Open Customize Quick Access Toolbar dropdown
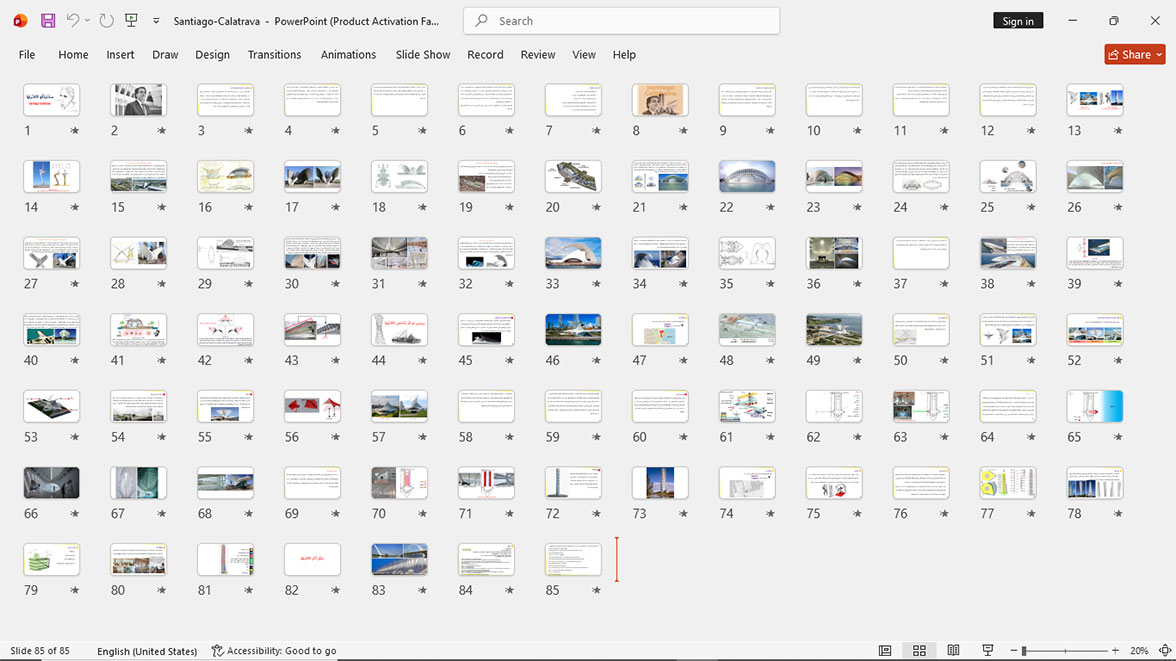This screenshot has height=661, width=1176. tap(156, 21)
